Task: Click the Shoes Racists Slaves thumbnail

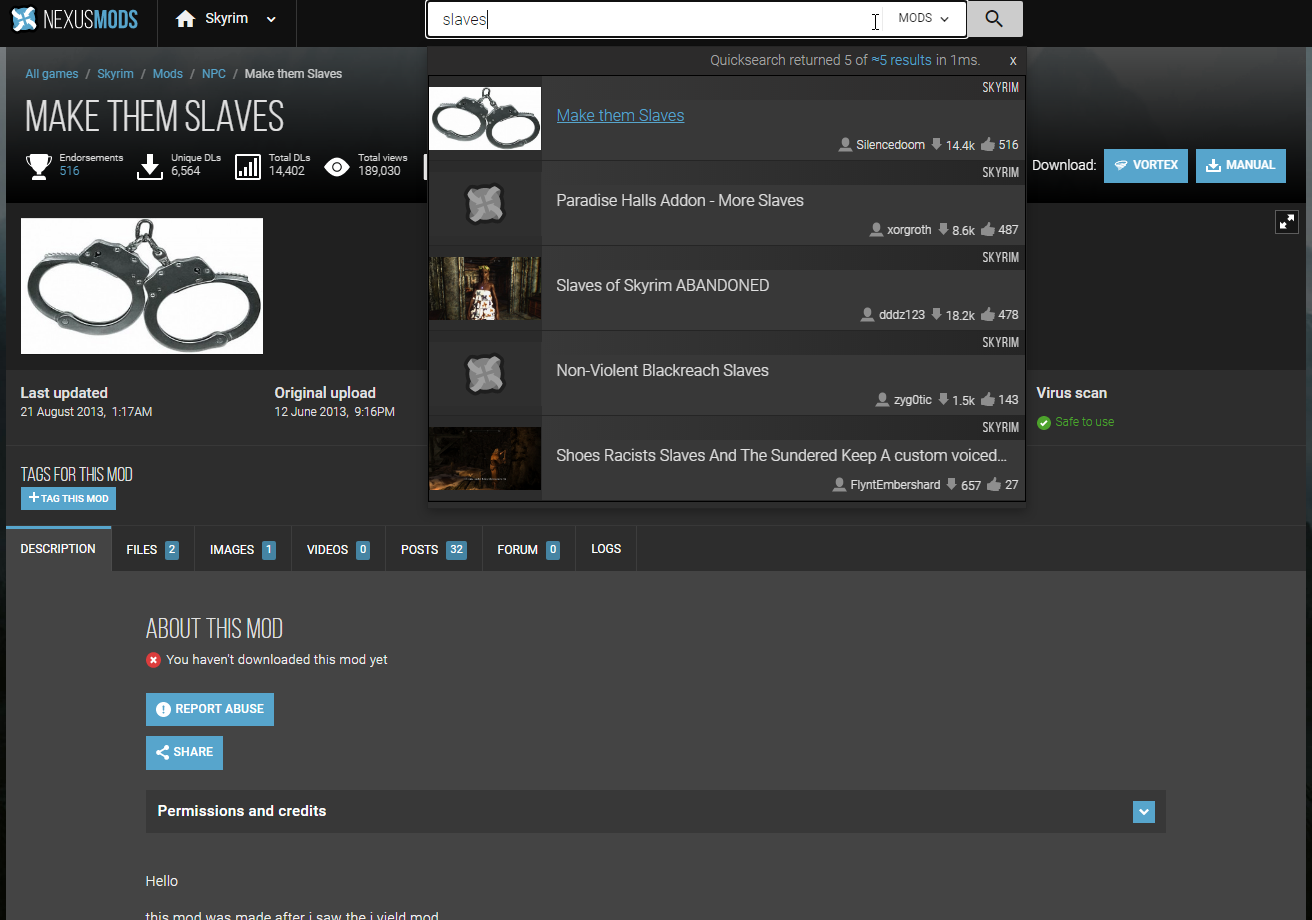Action: (x=485, y=459)
